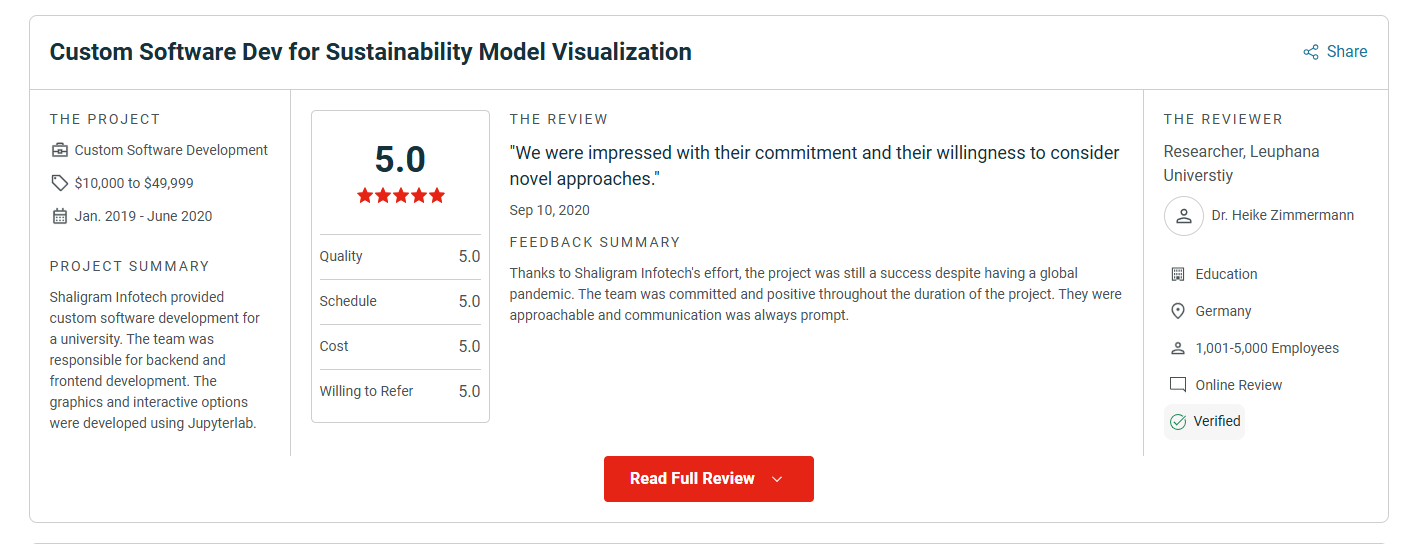Viewport: 1403px width, 544px height.
Task: Click the Verified badge label
Action: click(x=1217, y=421)
